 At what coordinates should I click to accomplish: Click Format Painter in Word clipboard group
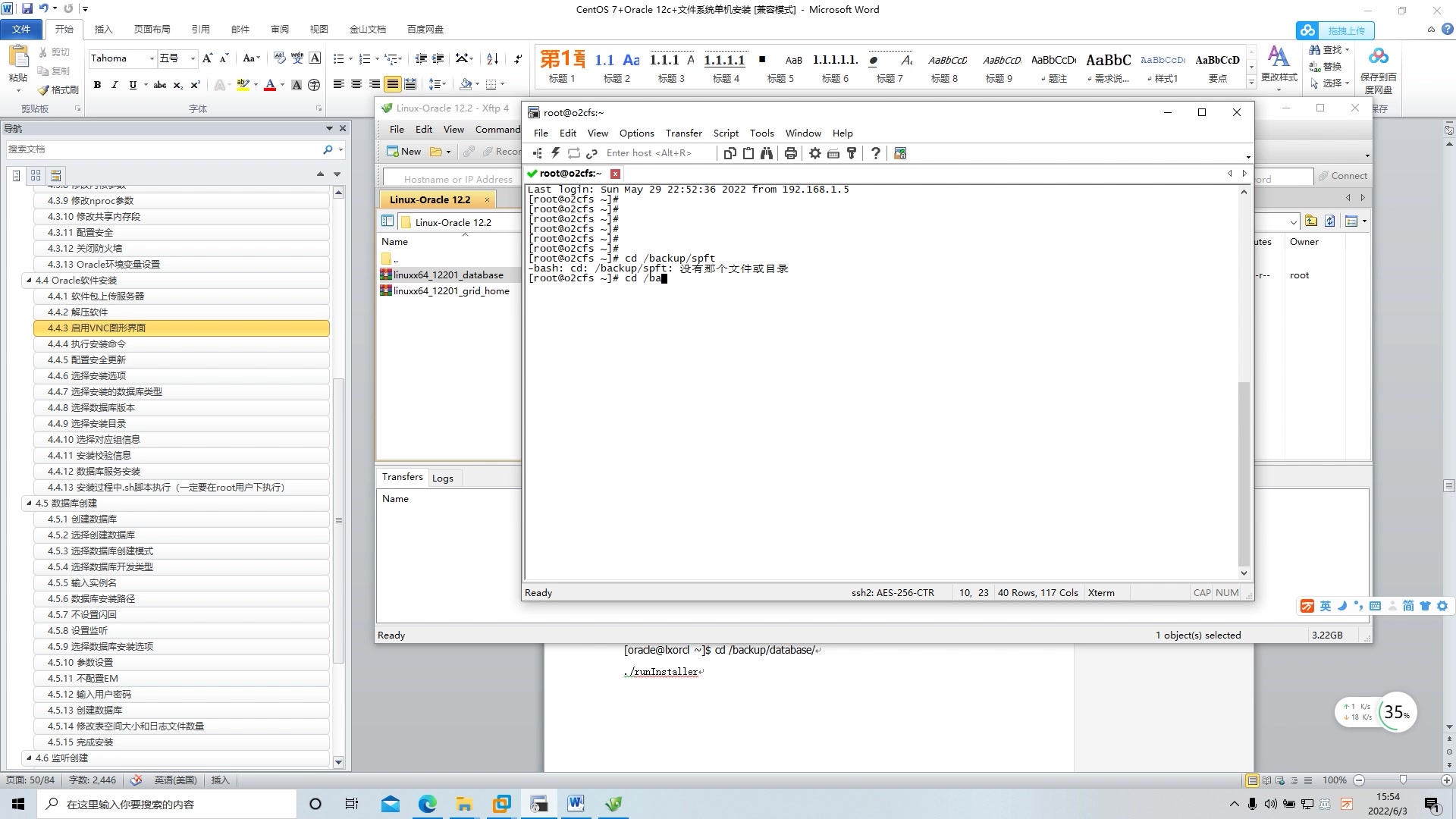click(58, 89)
